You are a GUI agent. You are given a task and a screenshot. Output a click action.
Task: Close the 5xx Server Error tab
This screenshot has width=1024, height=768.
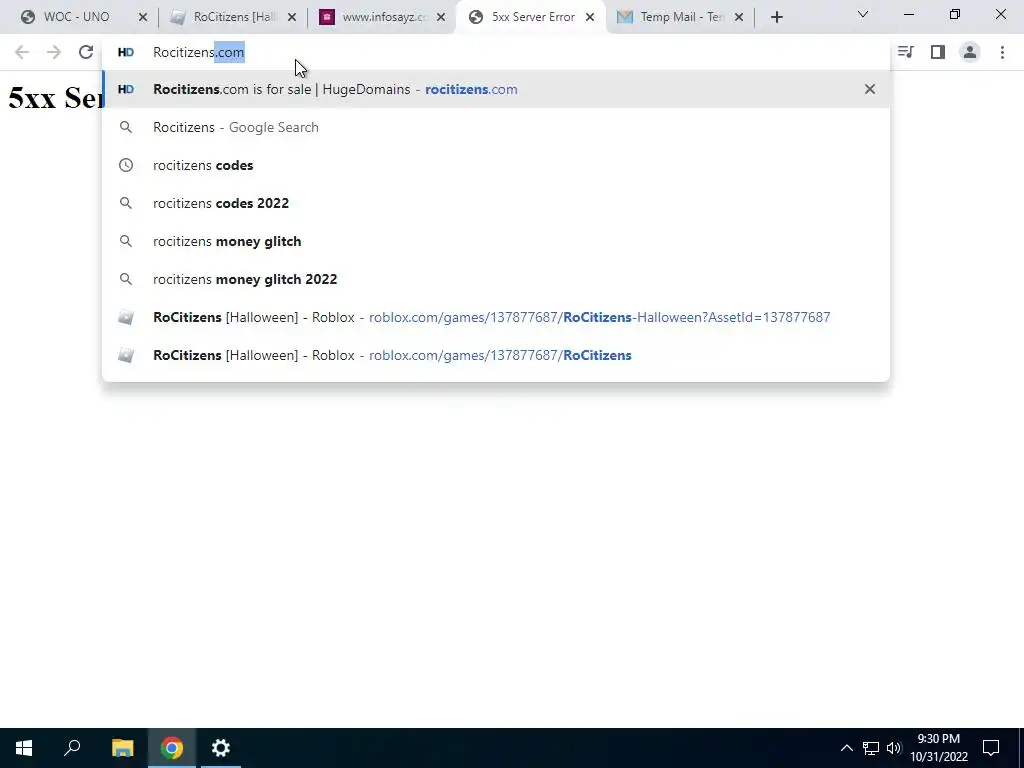click(590, 18)
